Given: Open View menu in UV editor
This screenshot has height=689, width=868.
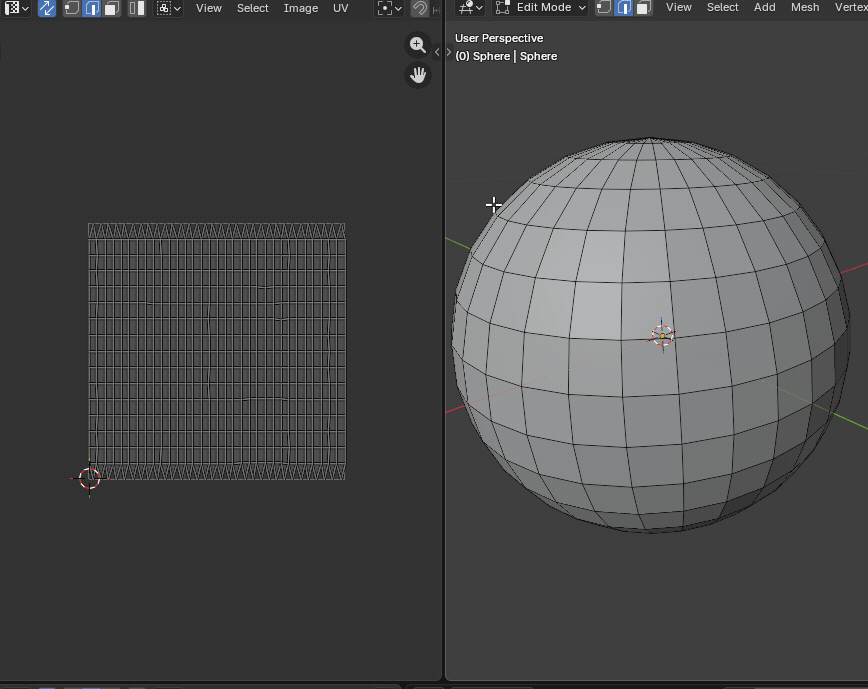Looking at the screenshot, I should click(x=209, y=8).
